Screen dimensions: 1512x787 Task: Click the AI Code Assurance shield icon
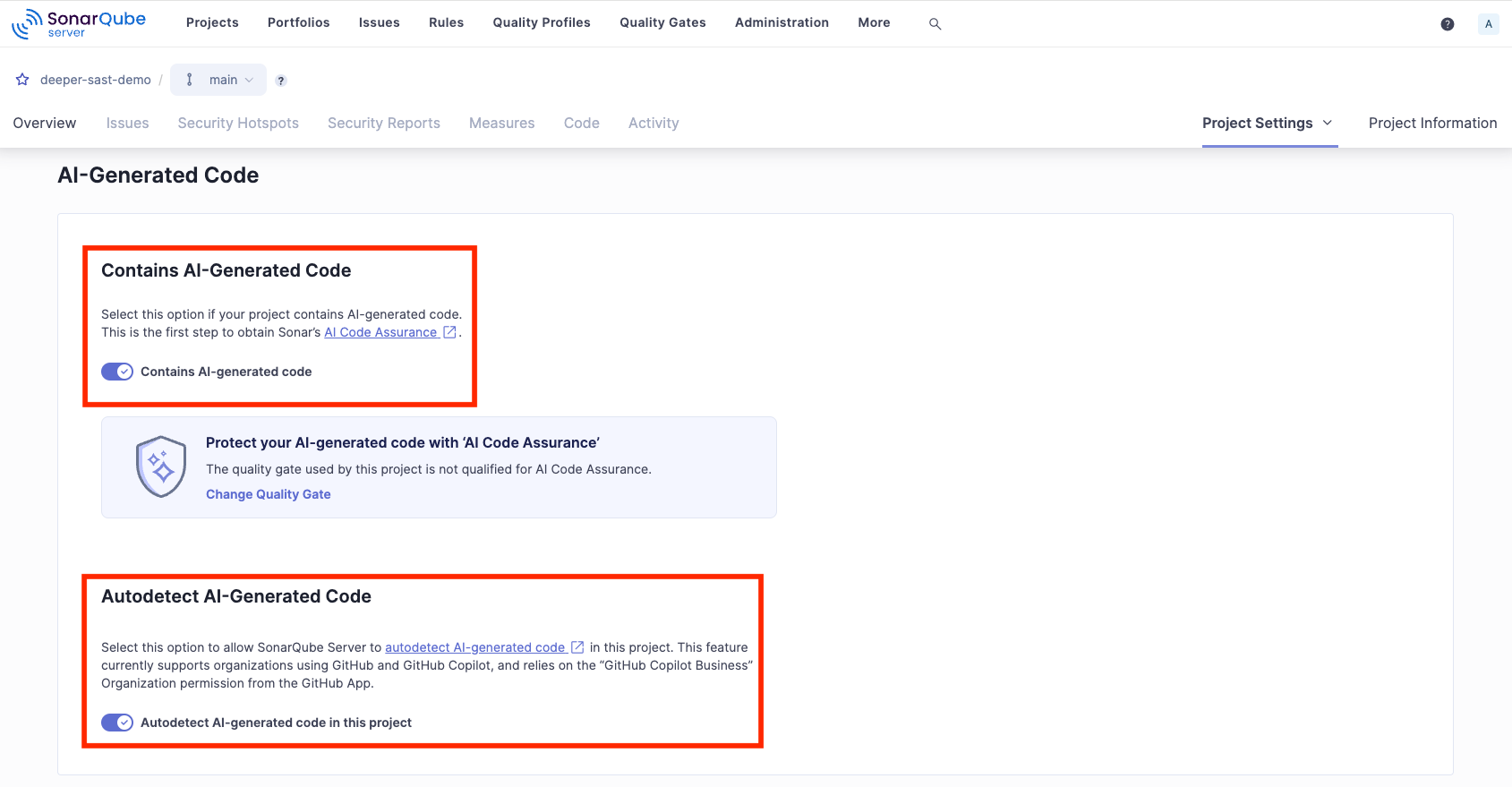coord(161,466)
